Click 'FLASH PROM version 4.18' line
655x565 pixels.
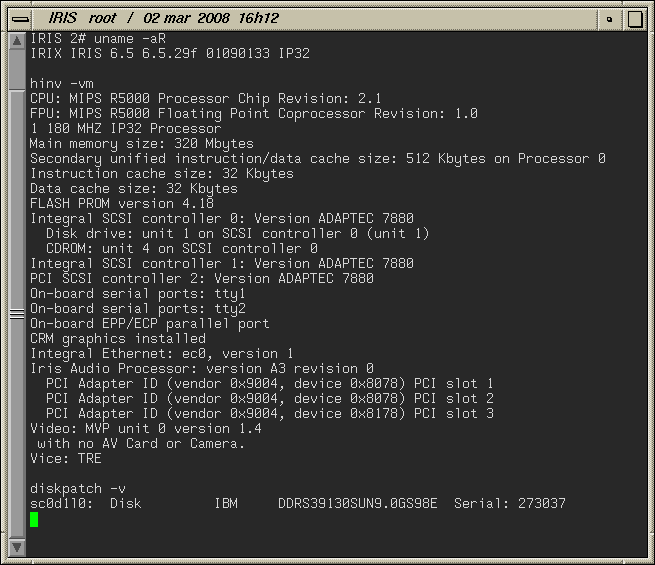[122, 204]
